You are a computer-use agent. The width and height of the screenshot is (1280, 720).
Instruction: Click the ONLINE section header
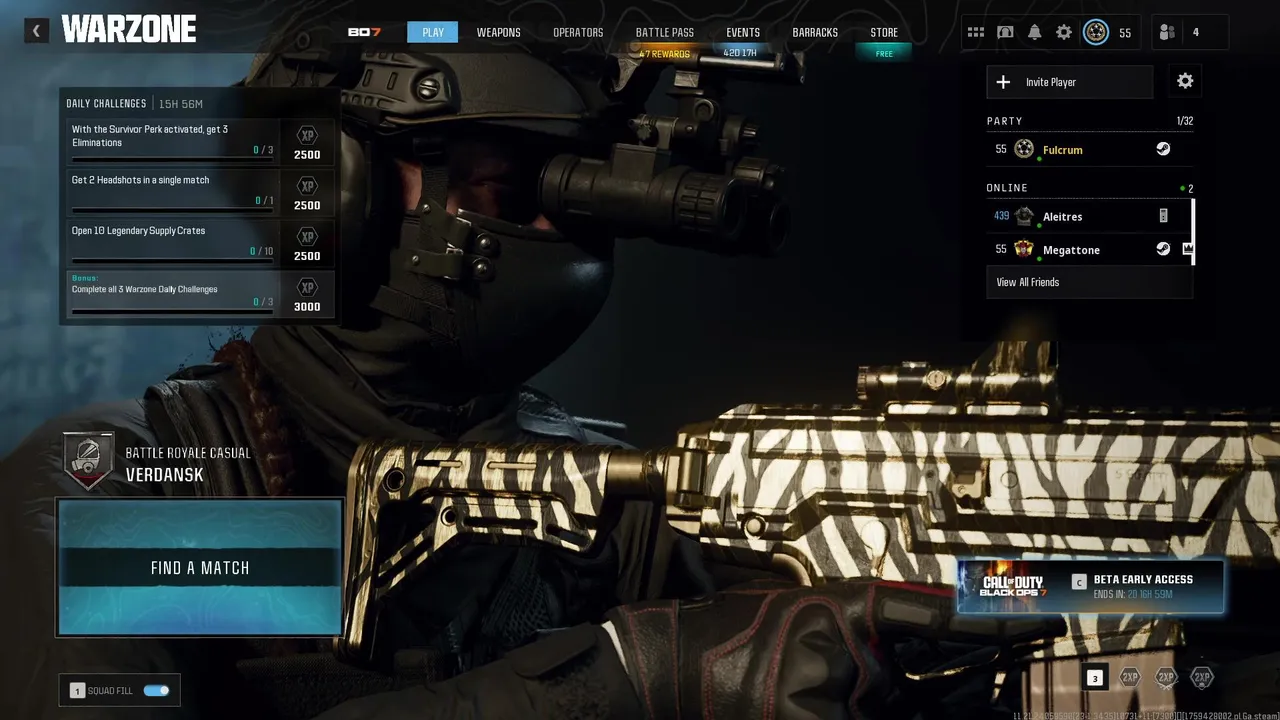(x=1007, y=188)
